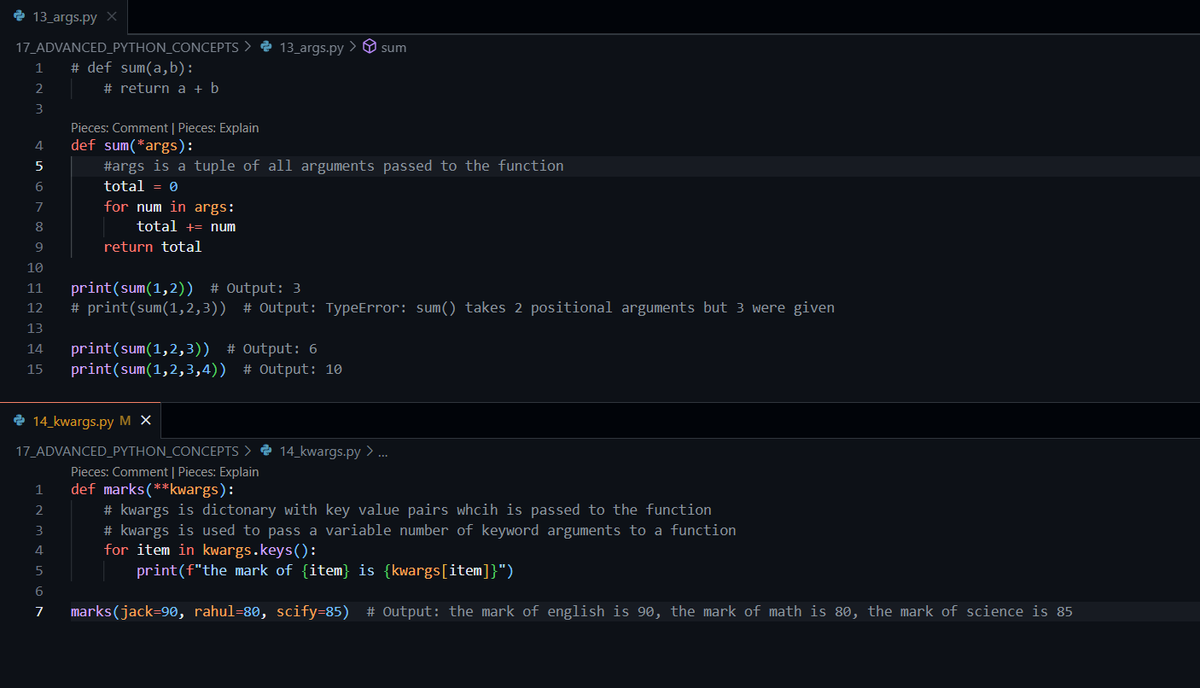The height and width of the screenshot is (688, 1200).
Task: Click Python file icon on 13_args.py tab
Action: (x=20, y=17)
